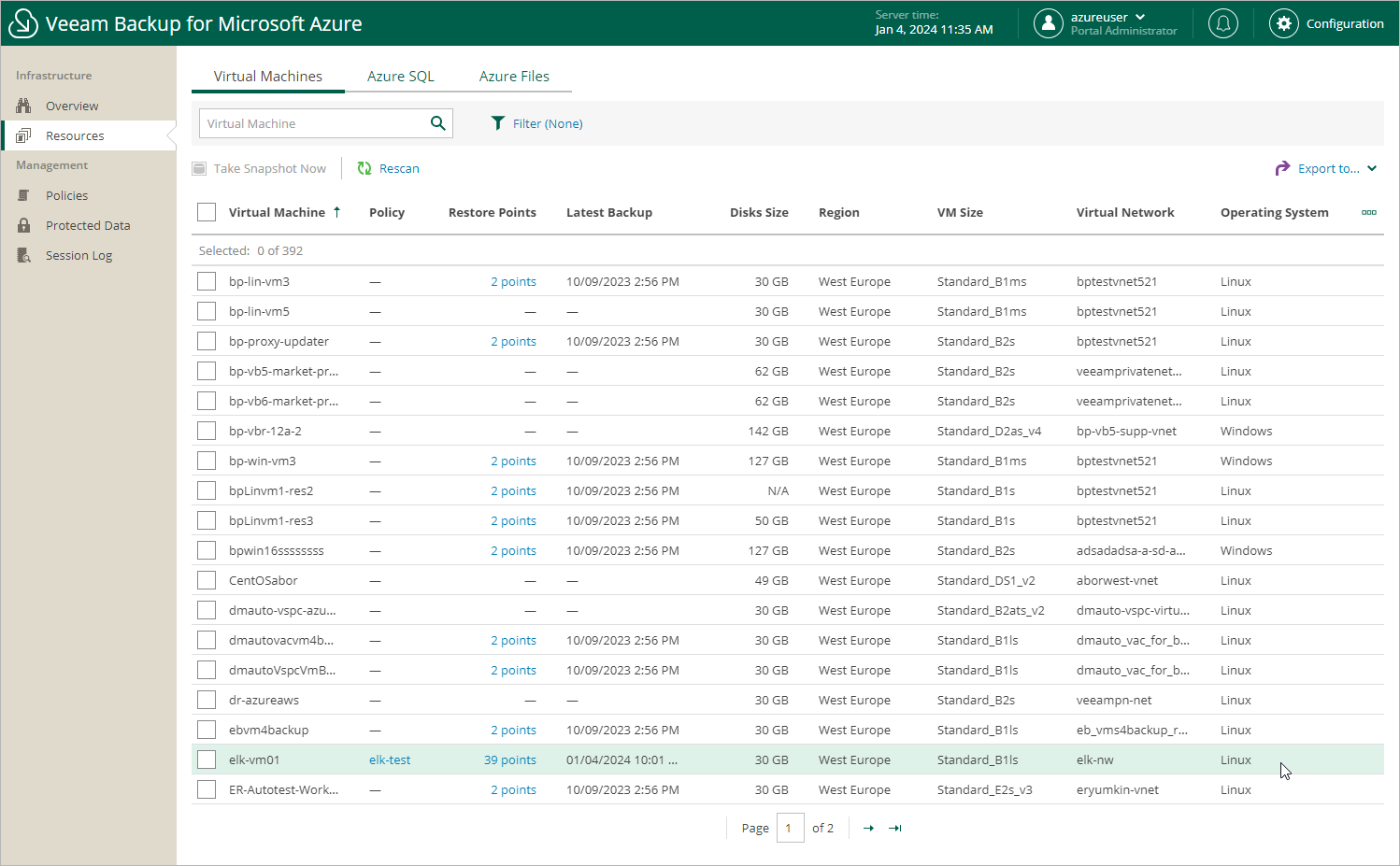The width and height of the screenshot is (1400, 866).
Task: Click the Resources sidebar icon
Action: coord(24,135)
